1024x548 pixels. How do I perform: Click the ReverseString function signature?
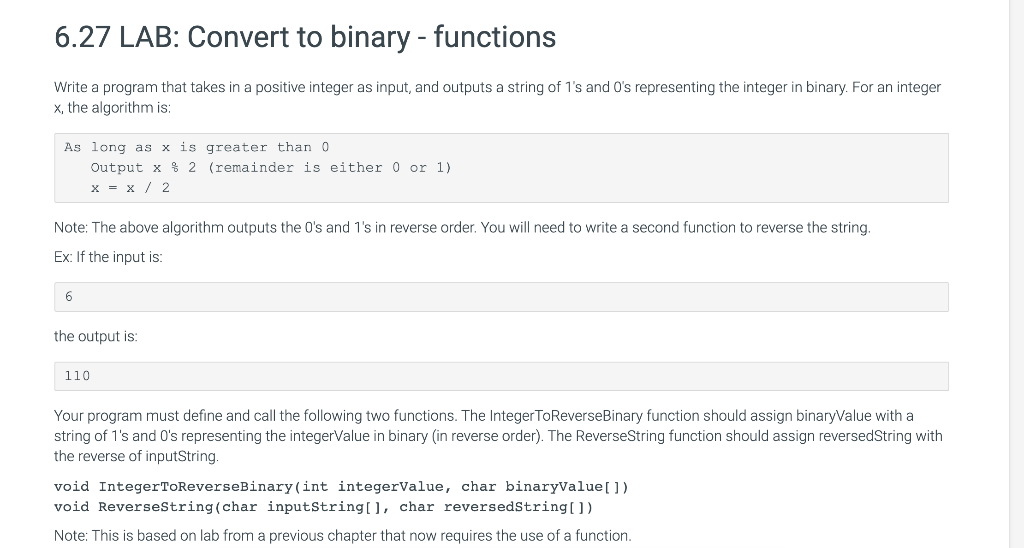tap(323, 507)
